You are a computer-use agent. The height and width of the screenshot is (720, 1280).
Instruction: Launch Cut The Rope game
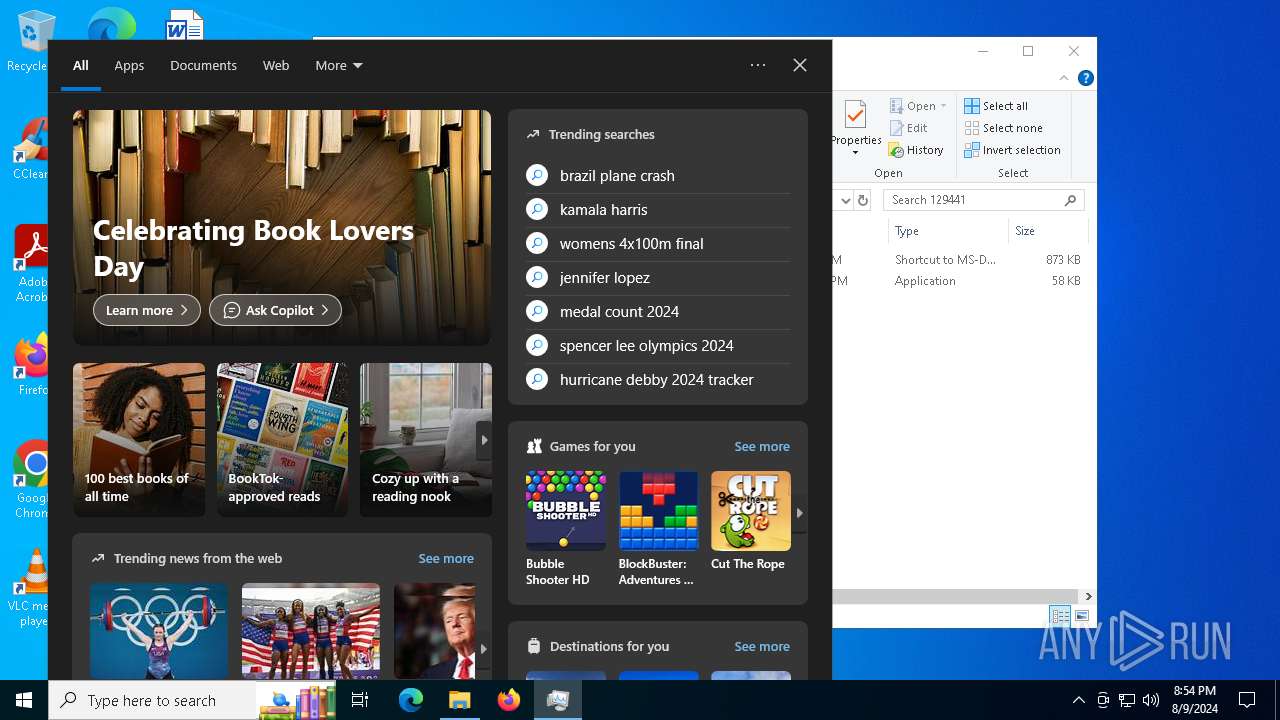(x=750, y=521)
